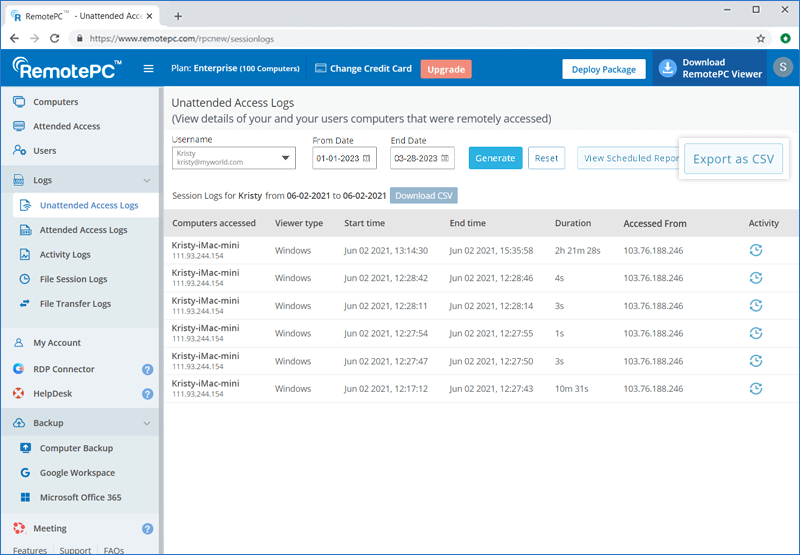
Task: Collapse the Logs section in sidebar
Action: pos(147,181)
